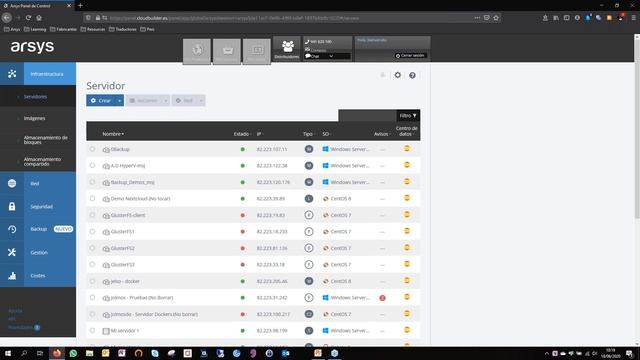Select the Mi servidor 1 row radio button
Screen dimensions: 640x360
click(x=92, y=330)
